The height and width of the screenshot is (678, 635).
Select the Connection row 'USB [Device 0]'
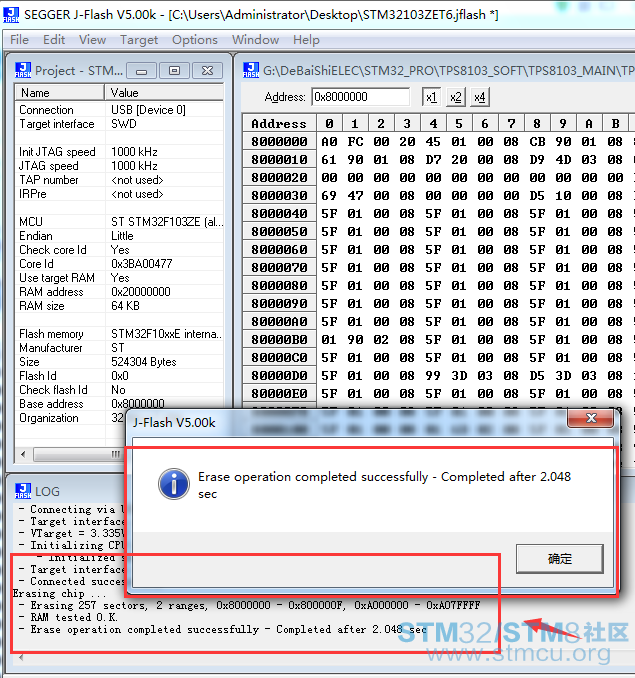point(120,110)
